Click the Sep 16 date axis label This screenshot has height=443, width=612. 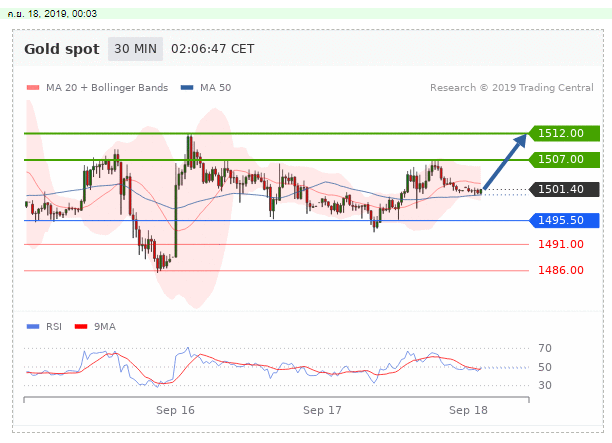click(x=175, y=410)
